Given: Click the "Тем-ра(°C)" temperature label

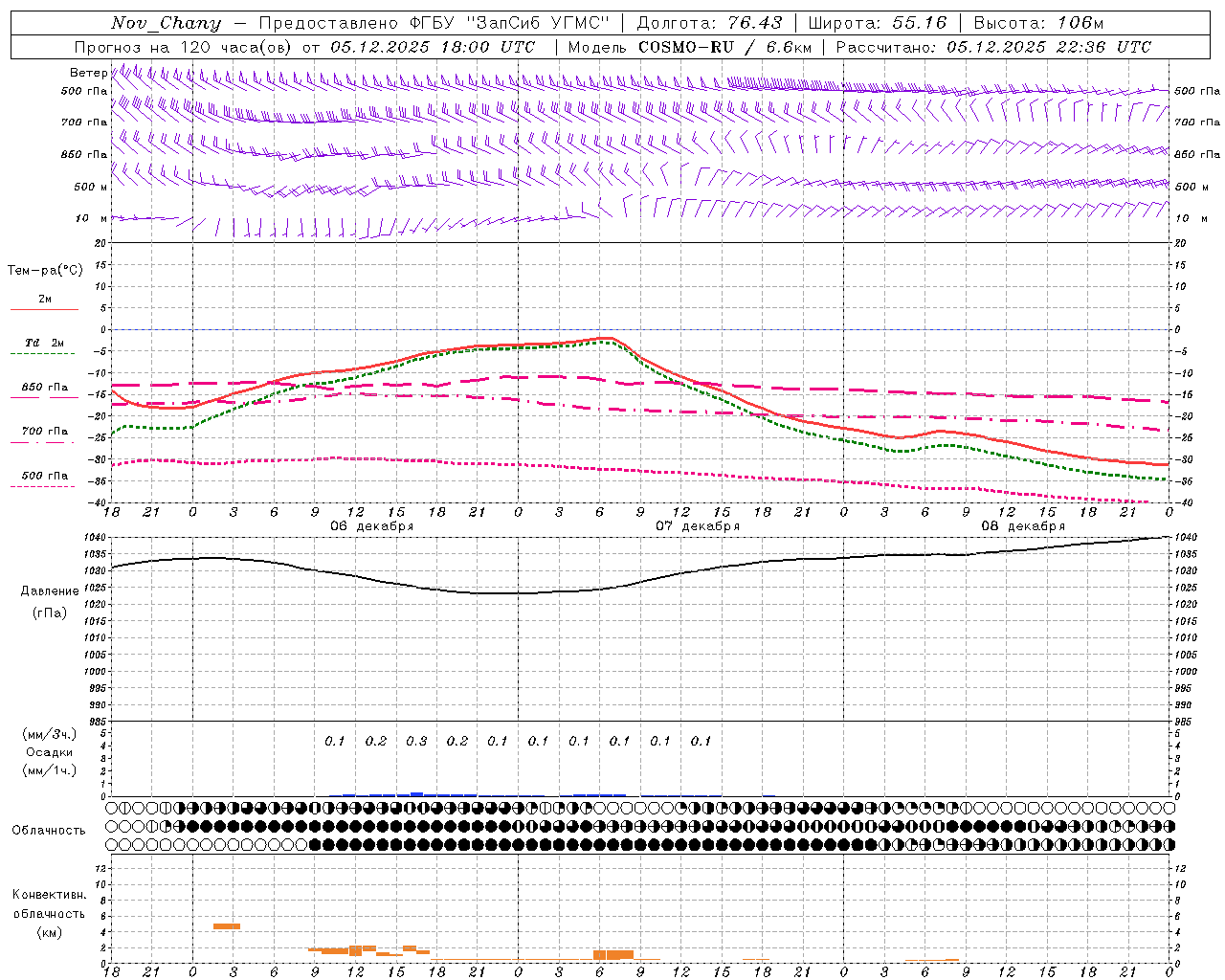Looking at the screenshot, I should 45,271.
